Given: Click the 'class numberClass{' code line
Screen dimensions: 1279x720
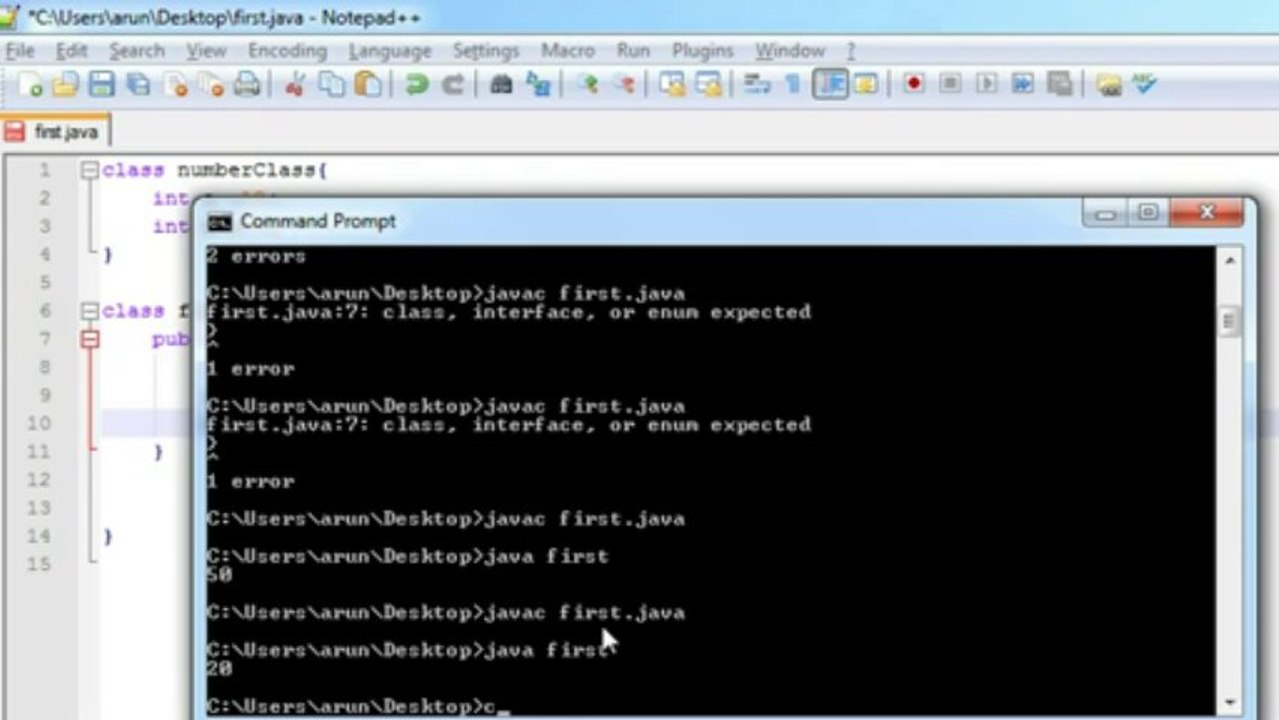Looking at the screenshot, I should [x=215, y=170].
